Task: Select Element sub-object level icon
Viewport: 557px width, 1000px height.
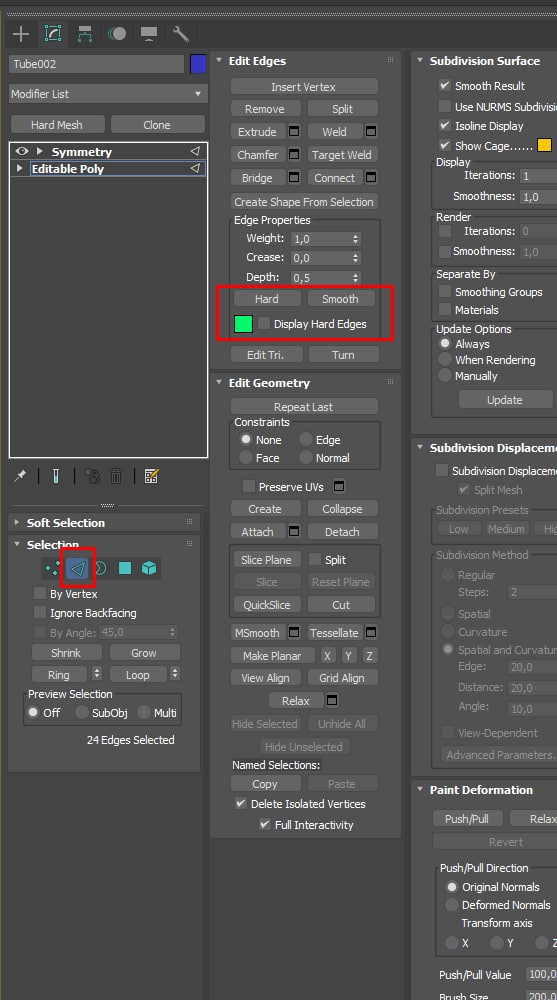Action: pos(149,568)
